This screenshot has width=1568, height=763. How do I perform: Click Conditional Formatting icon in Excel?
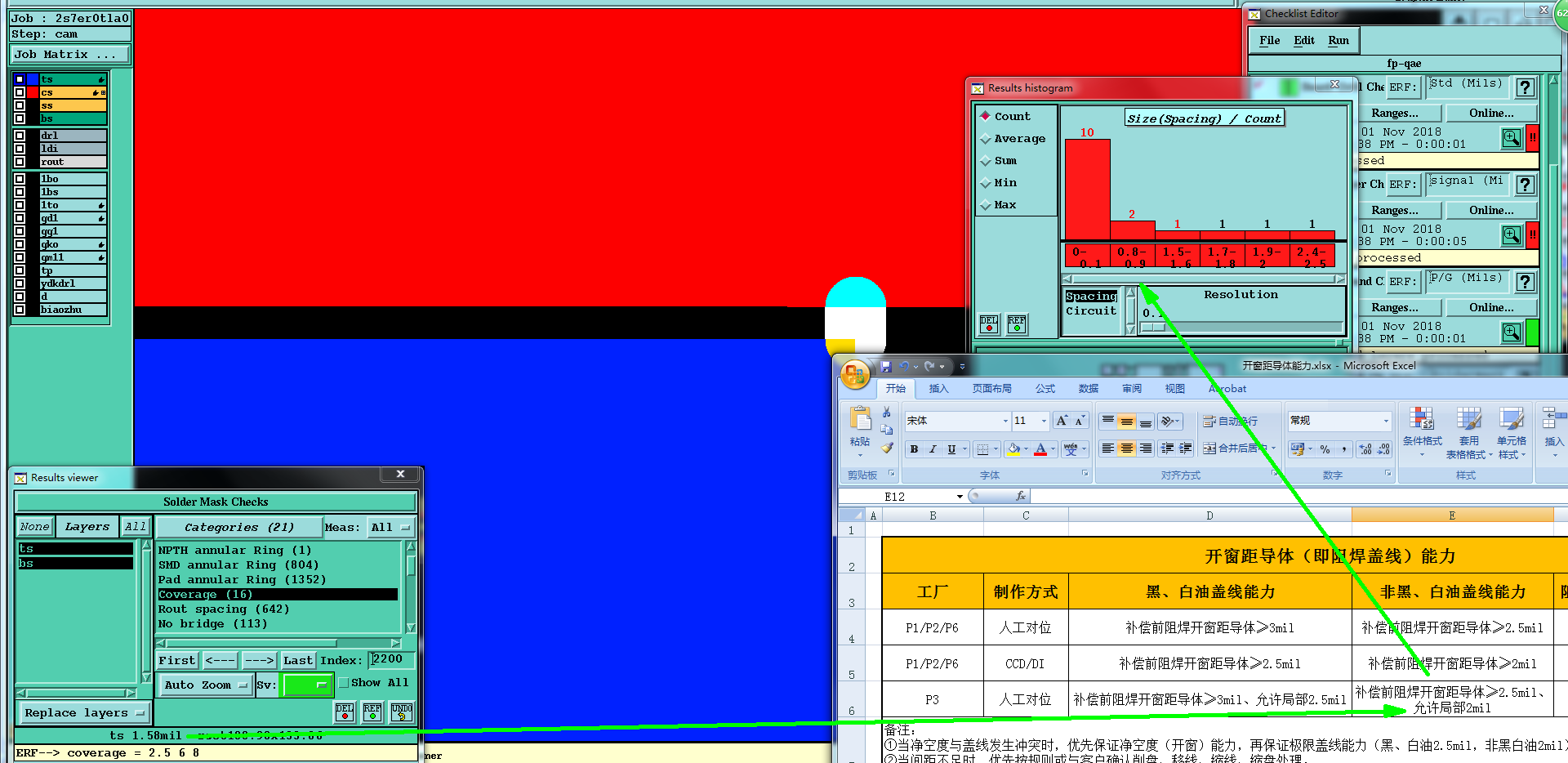click(x=1422, y=420)
